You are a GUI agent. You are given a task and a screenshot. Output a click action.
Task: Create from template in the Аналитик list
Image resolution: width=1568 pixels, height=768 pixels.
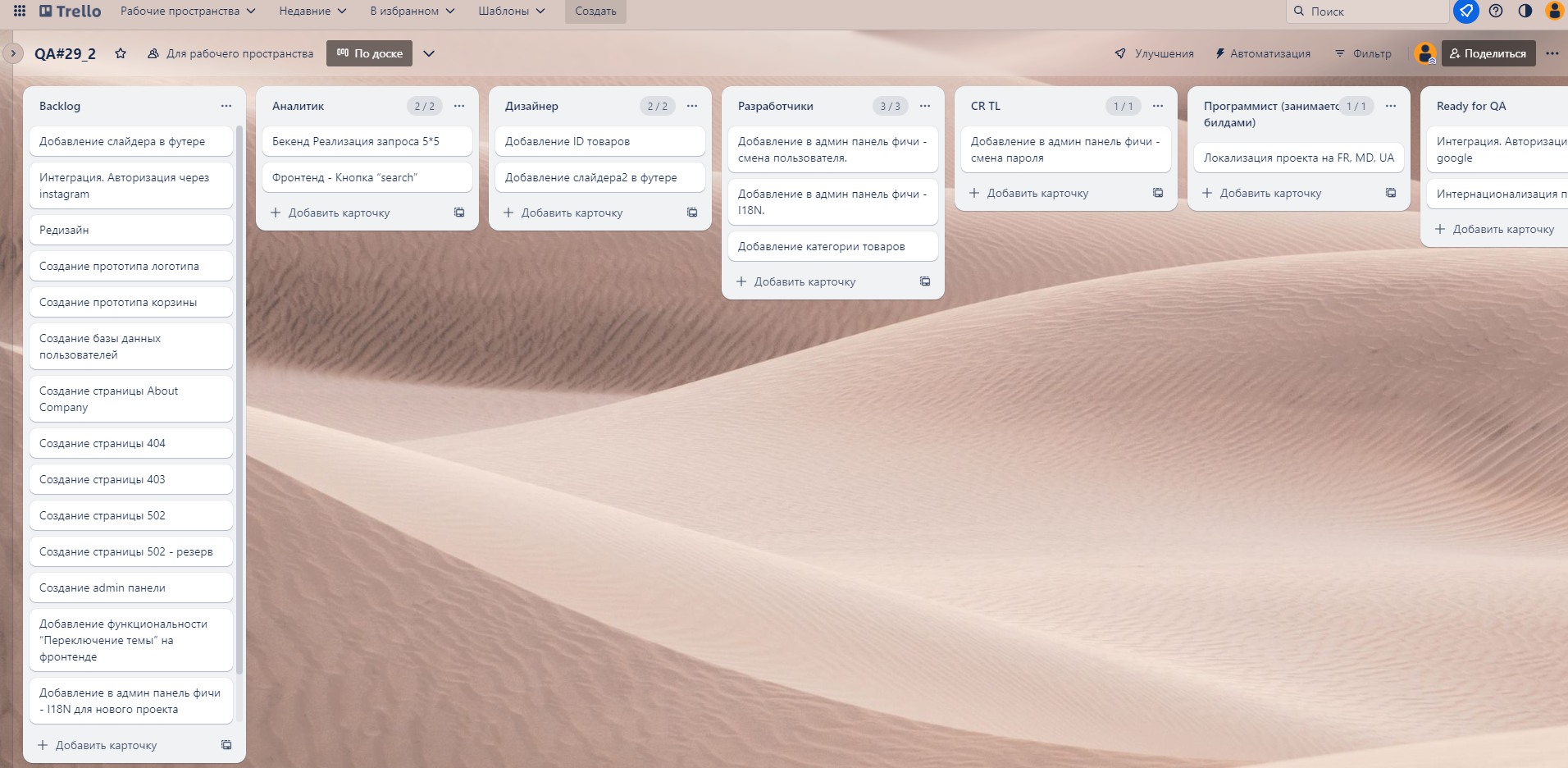pos(459,213)
